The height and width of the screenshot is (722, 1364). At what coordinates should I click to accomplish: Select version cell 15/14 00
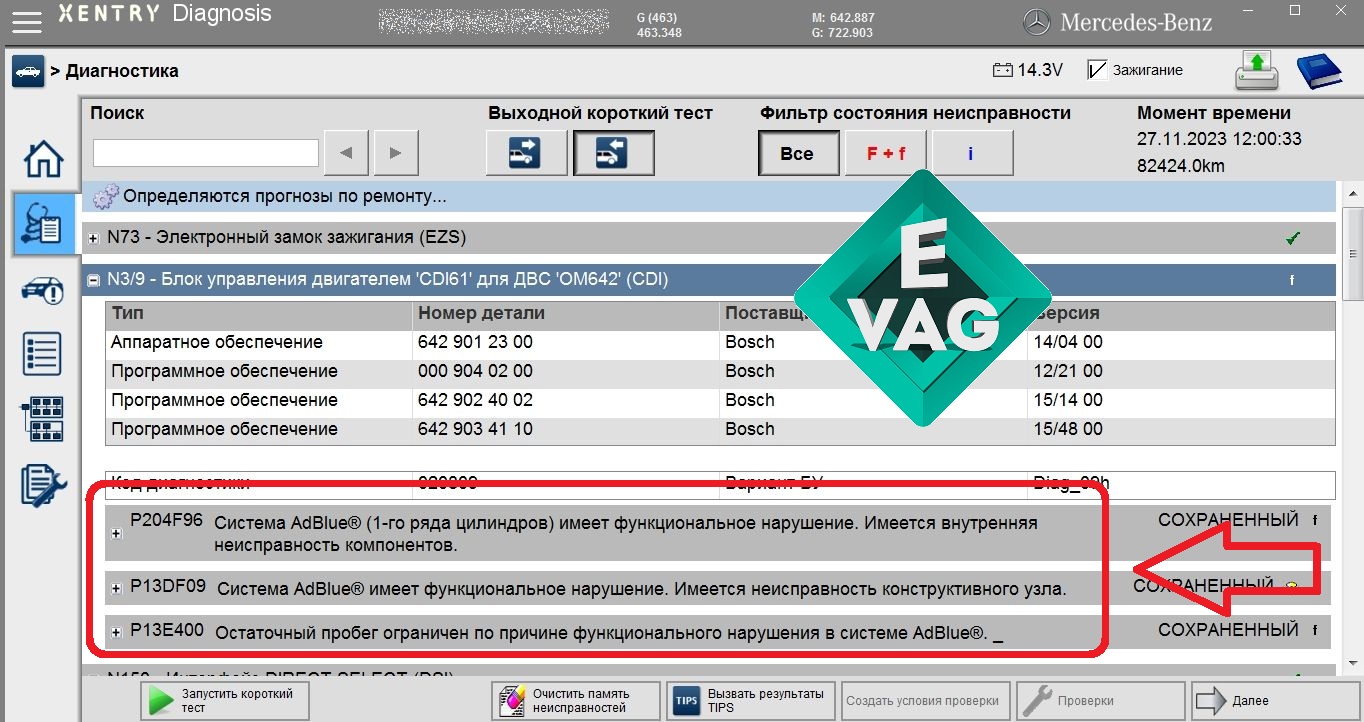(1068, 400)
